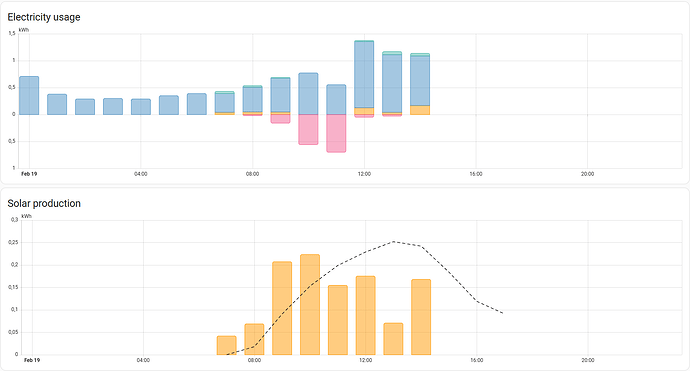Select the pink negative bar at 09:00
Image resolution: width=690 pixels, height=371 pixels.
(280, 119)
